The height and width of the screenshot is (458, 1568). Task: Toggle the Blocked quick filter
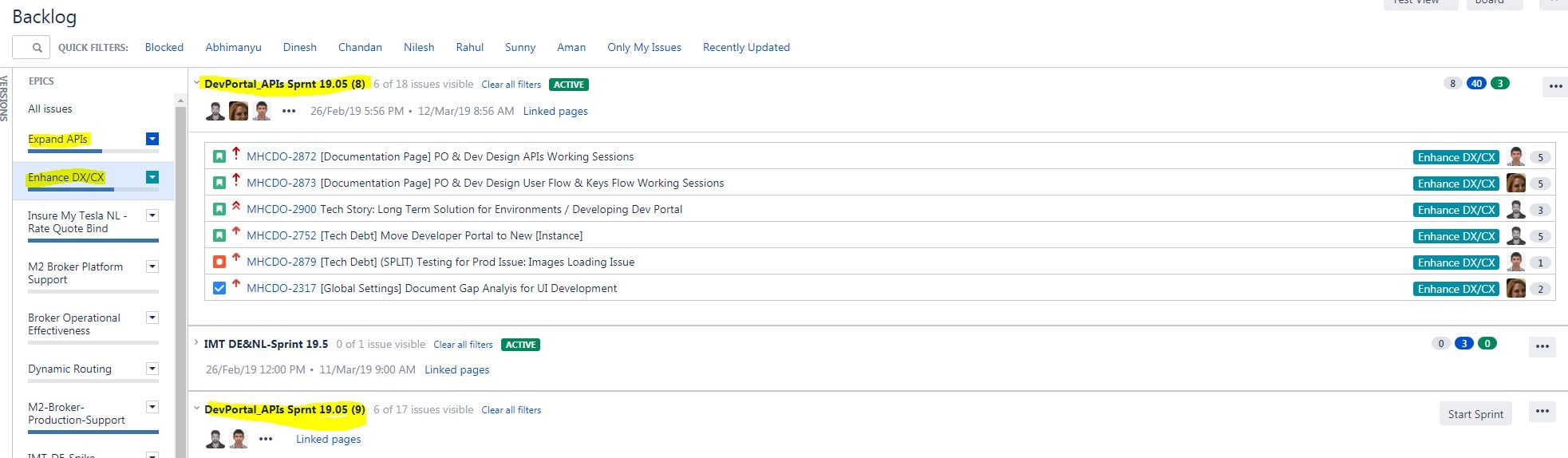[164, 48]
